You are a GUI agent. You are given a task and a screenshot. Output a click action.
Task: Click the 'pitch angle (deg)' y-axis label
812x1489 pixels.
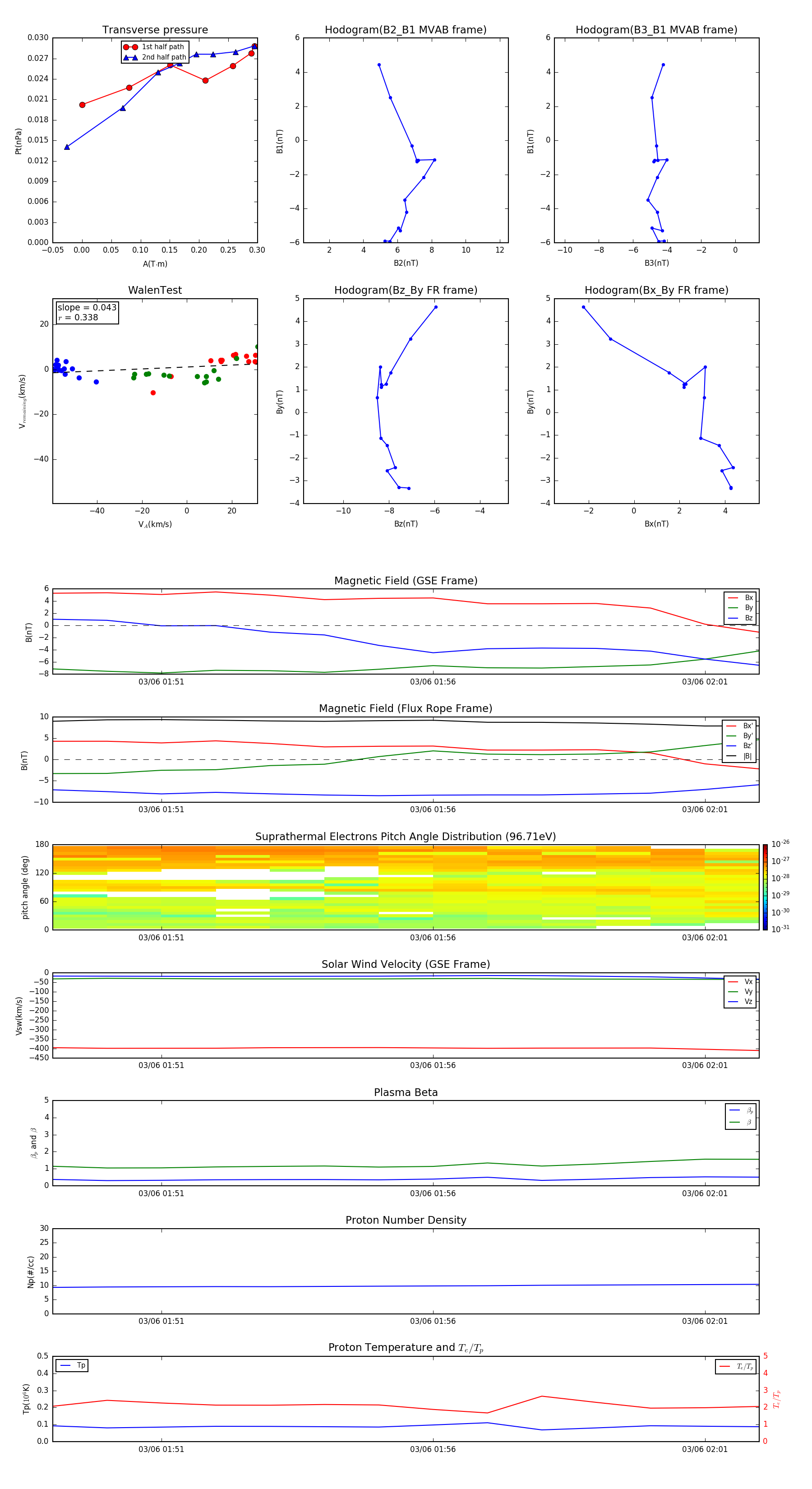(x=25, y=887)
